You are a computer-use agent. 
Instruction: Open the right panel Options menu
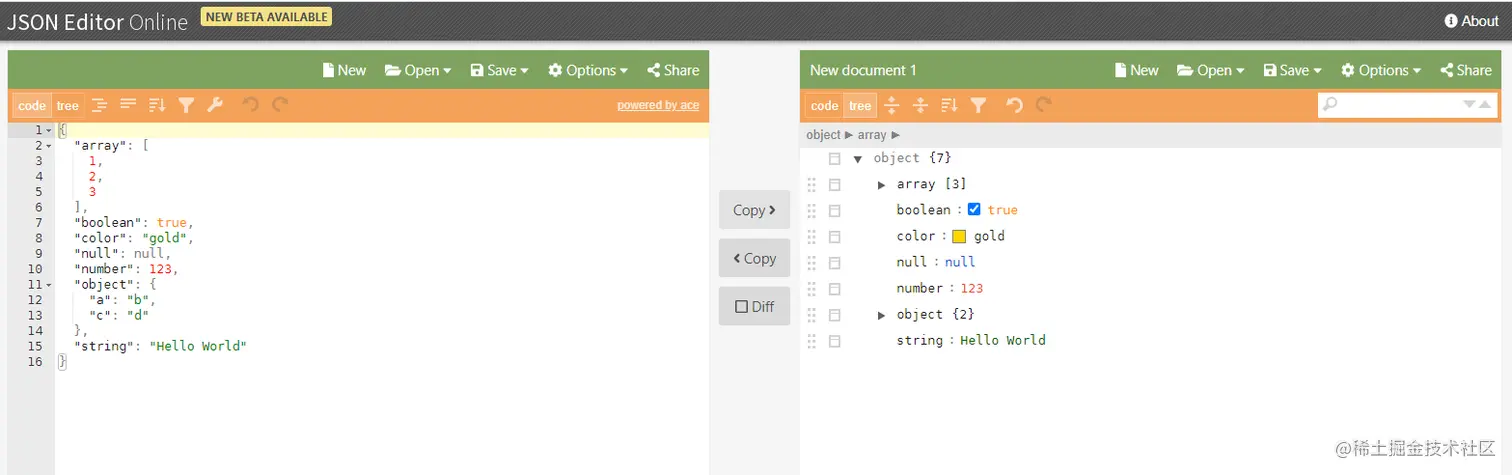[1381, 70]
